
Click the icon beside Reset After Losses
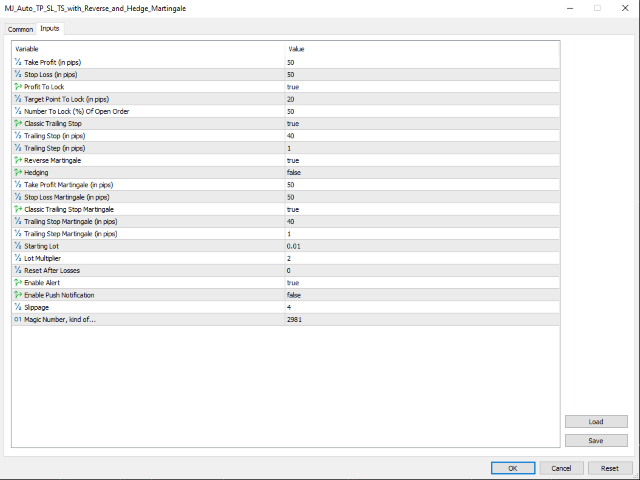point(18,270)
